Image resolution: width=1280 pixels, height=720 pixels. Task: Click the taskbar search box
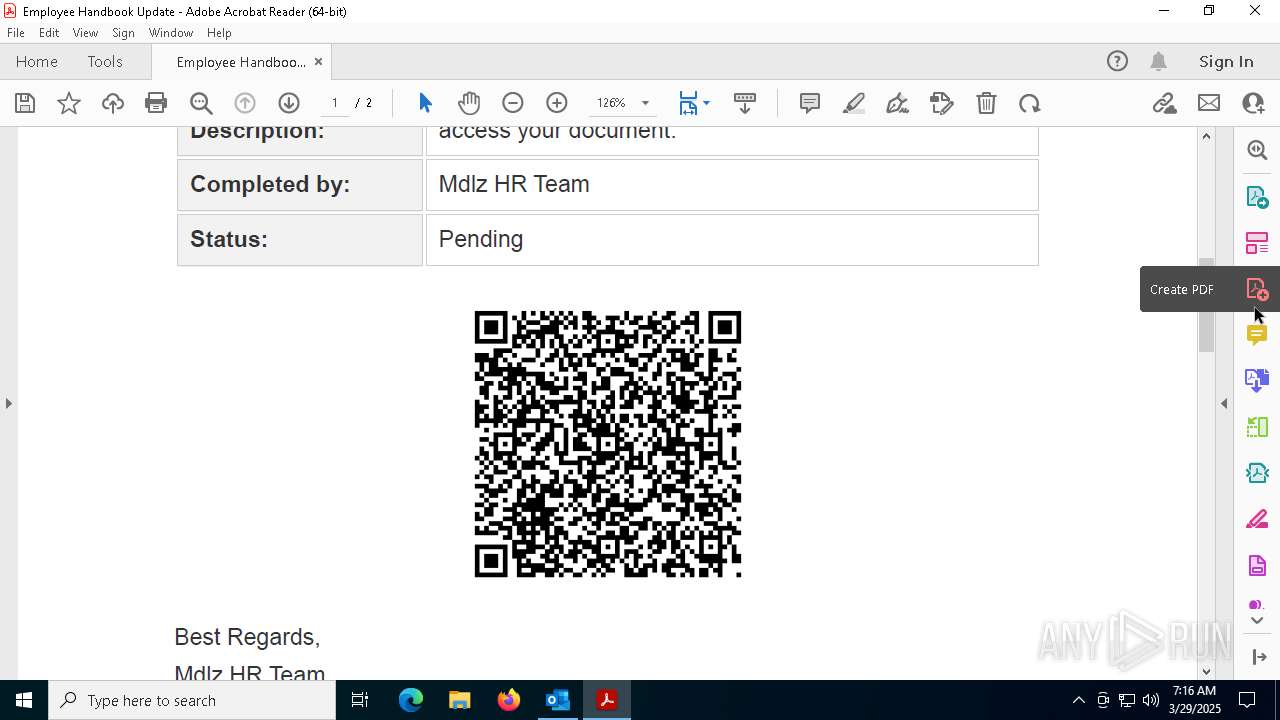point(192,700)
